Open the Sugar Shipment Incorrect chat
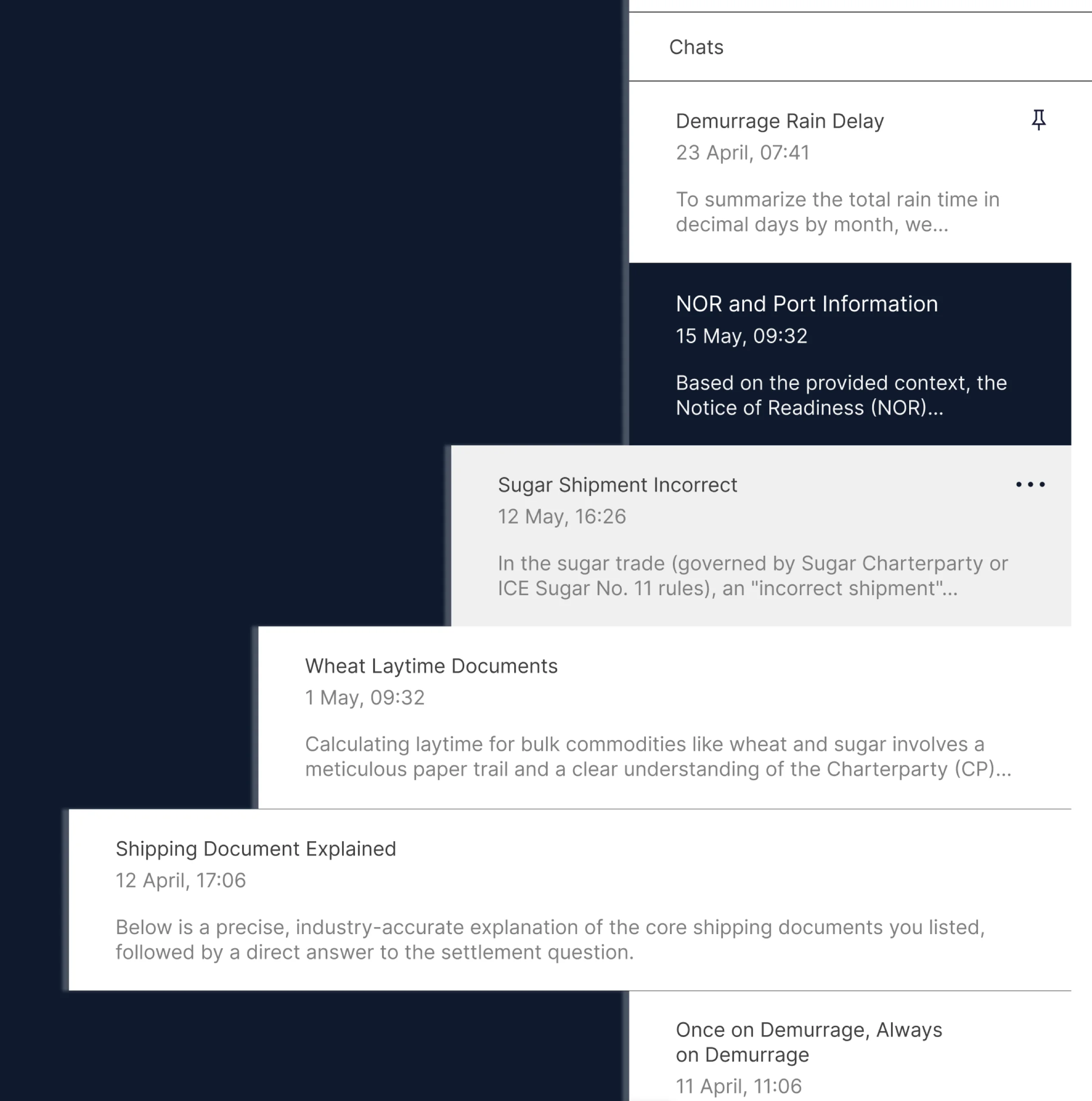 pyautogui.click(x=617, y=485)
